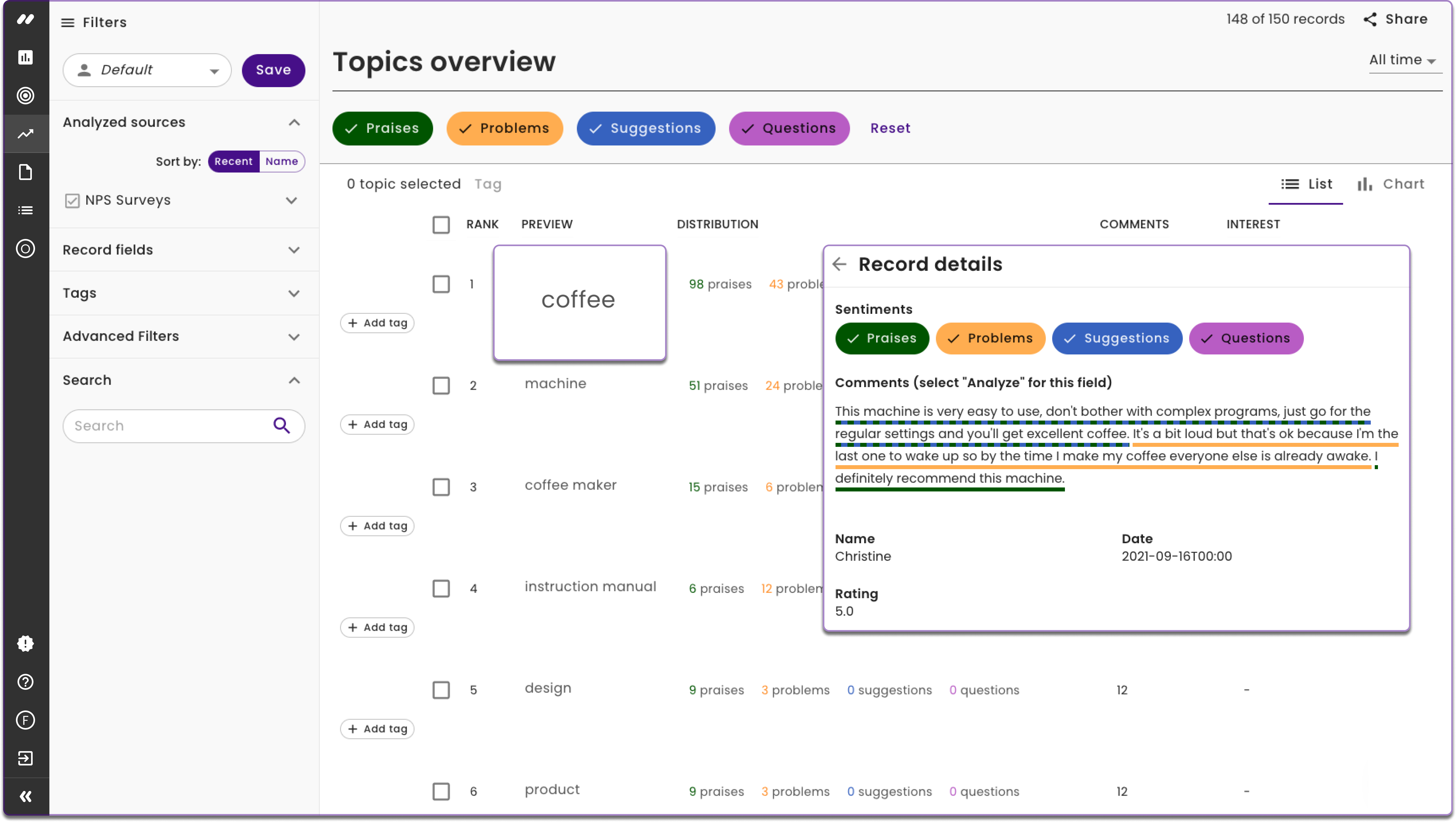Screen dimensions: 1456x822
Task: Open the help question mark icon
Action: click(25, 682)
